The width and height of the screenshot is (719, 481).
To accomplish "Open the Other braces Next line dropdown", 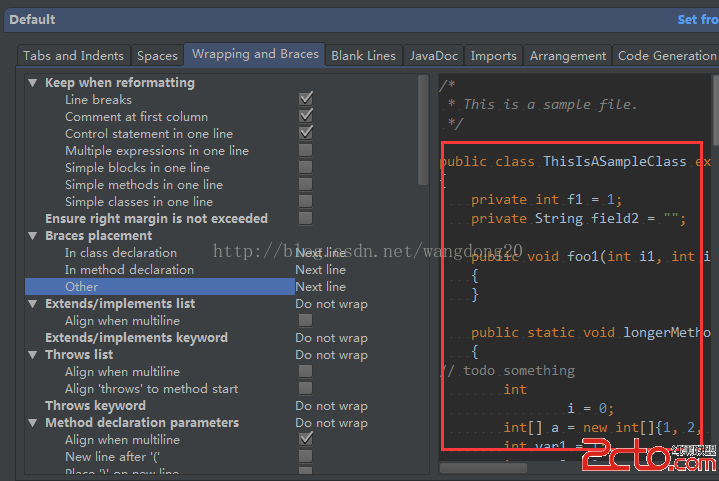I will coord(321,287).
